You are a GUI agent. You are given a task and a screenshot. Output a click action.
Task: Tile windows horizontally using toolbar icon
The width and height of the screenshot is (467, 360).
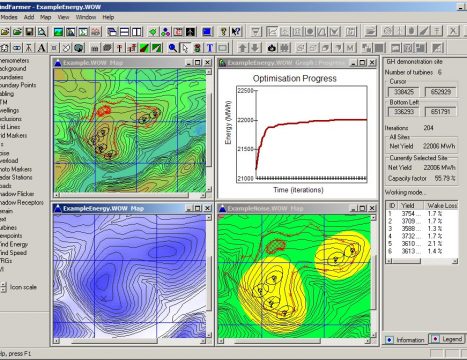[x=125, y=32]
